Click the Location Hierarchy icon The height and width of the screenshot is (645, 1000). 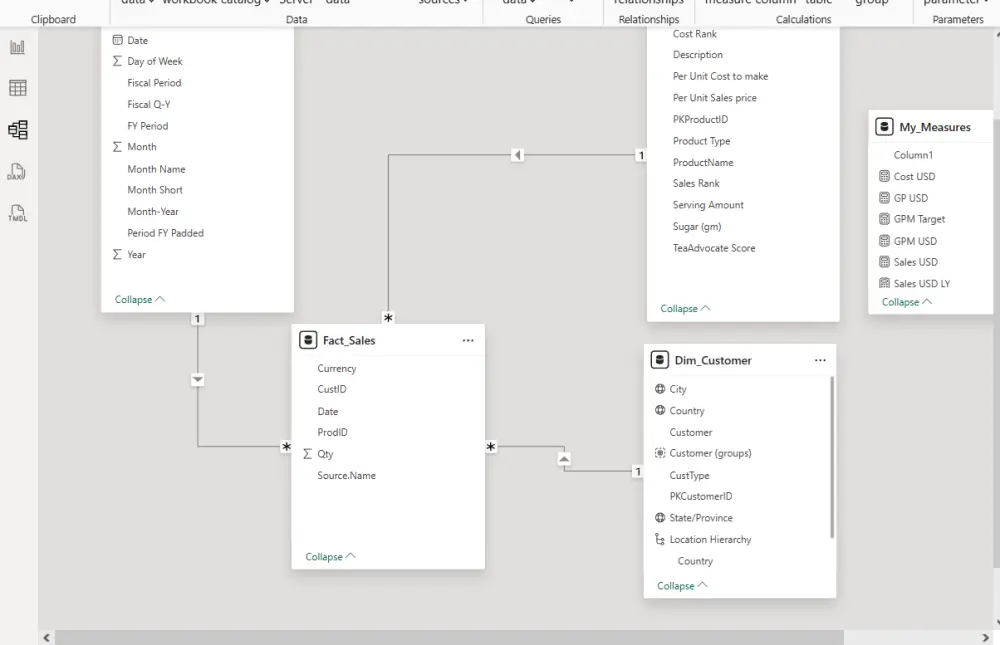point(660,539)
